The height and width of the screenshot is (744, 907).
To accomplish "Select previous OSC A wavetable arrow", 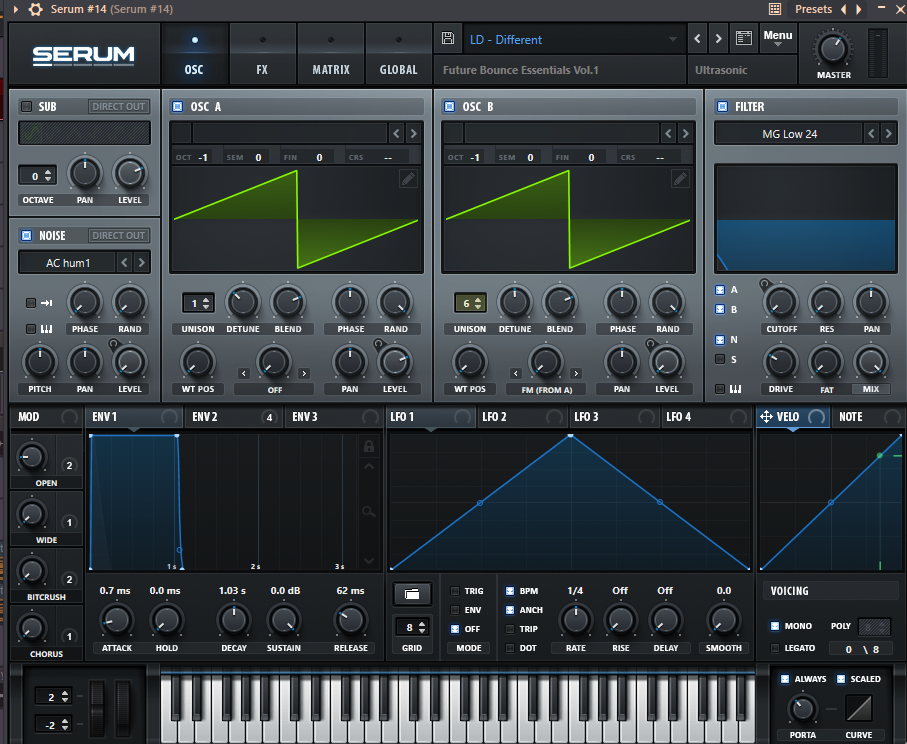I will click(396, 134).
